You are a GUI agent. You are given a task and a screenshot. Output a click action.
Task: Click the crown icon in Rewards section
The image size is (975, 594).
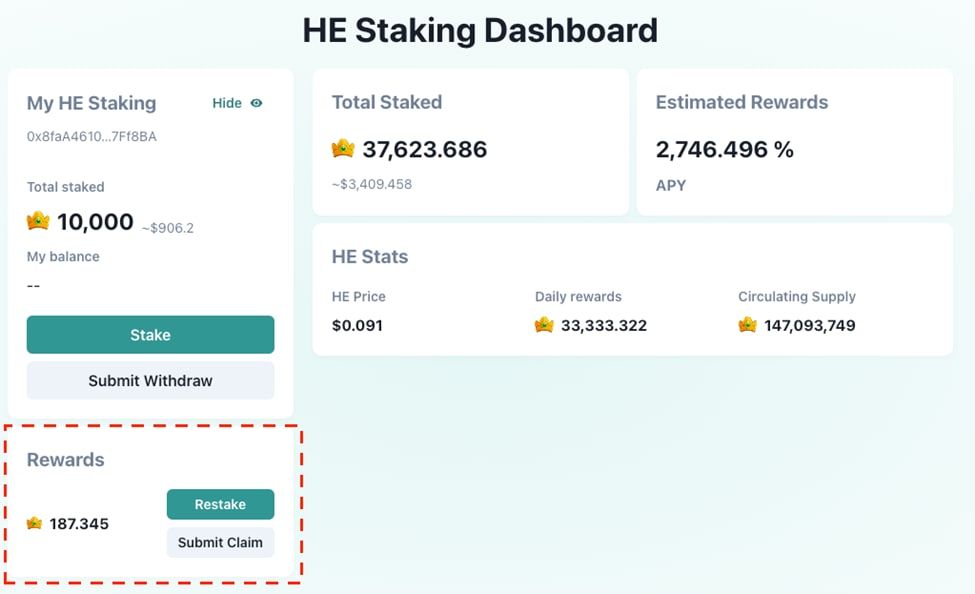coord(35,523)
